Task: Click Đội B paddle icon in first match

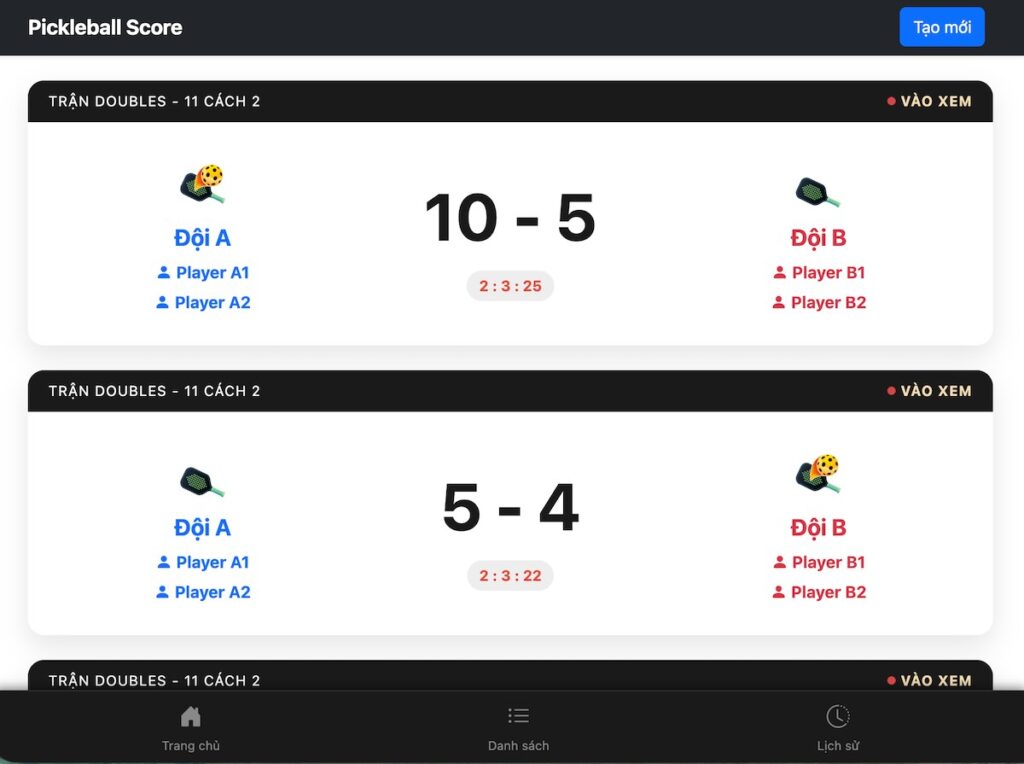Action: (x=818, y=191)
